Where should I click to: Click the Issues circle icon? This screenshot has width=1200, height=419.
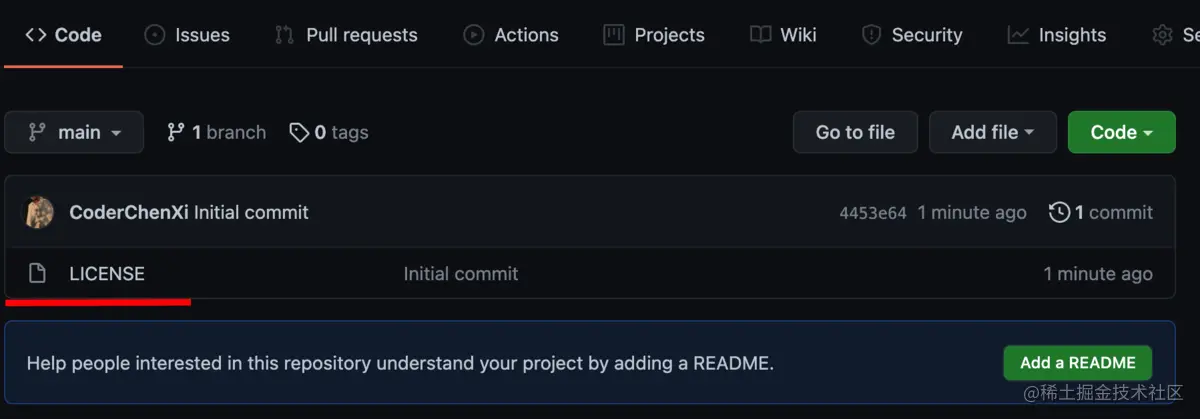[155, 35]
